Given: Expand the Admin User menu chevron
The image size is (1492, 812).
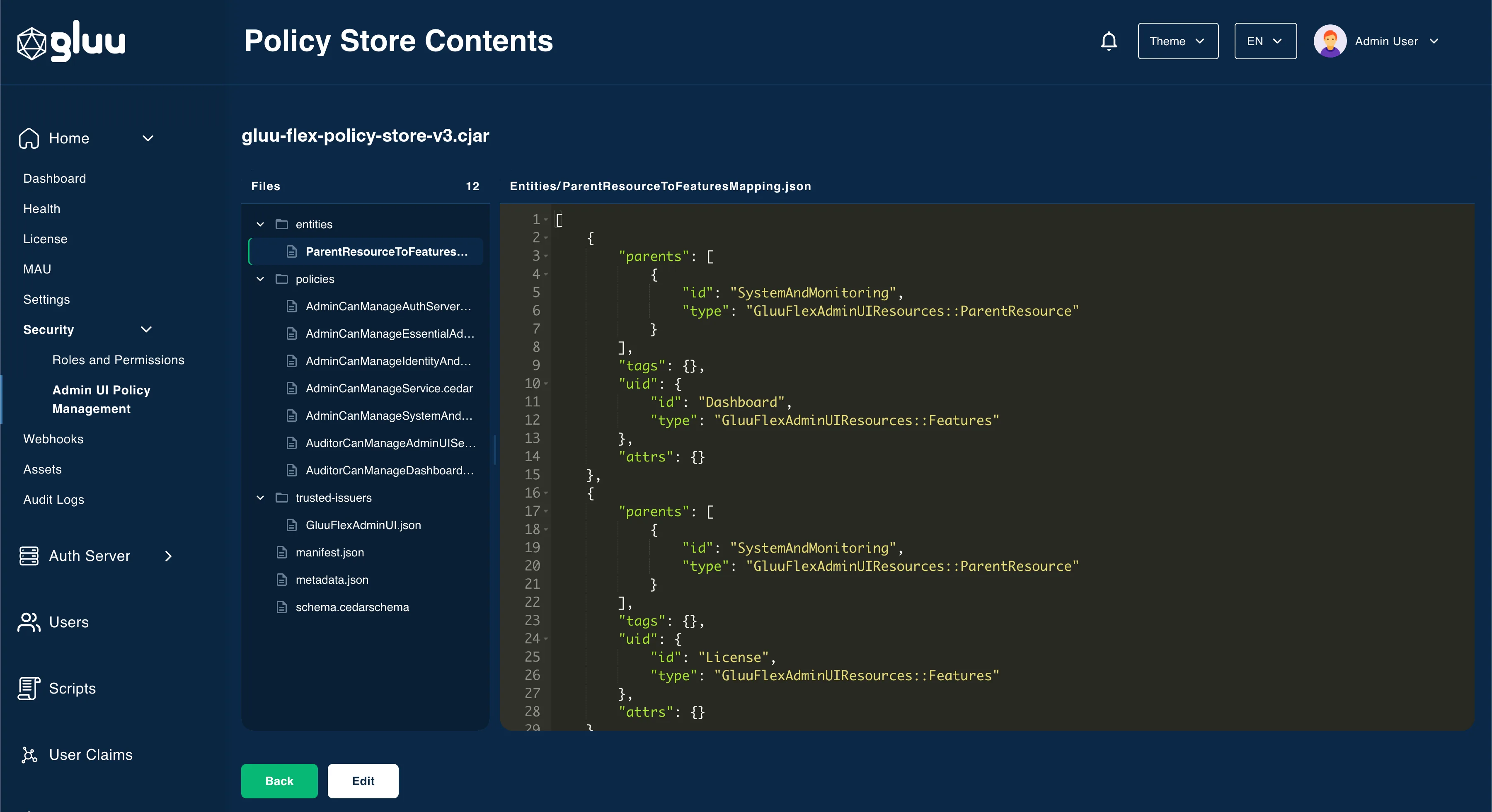Looking at the screenshot, I should pos(1434,41).
